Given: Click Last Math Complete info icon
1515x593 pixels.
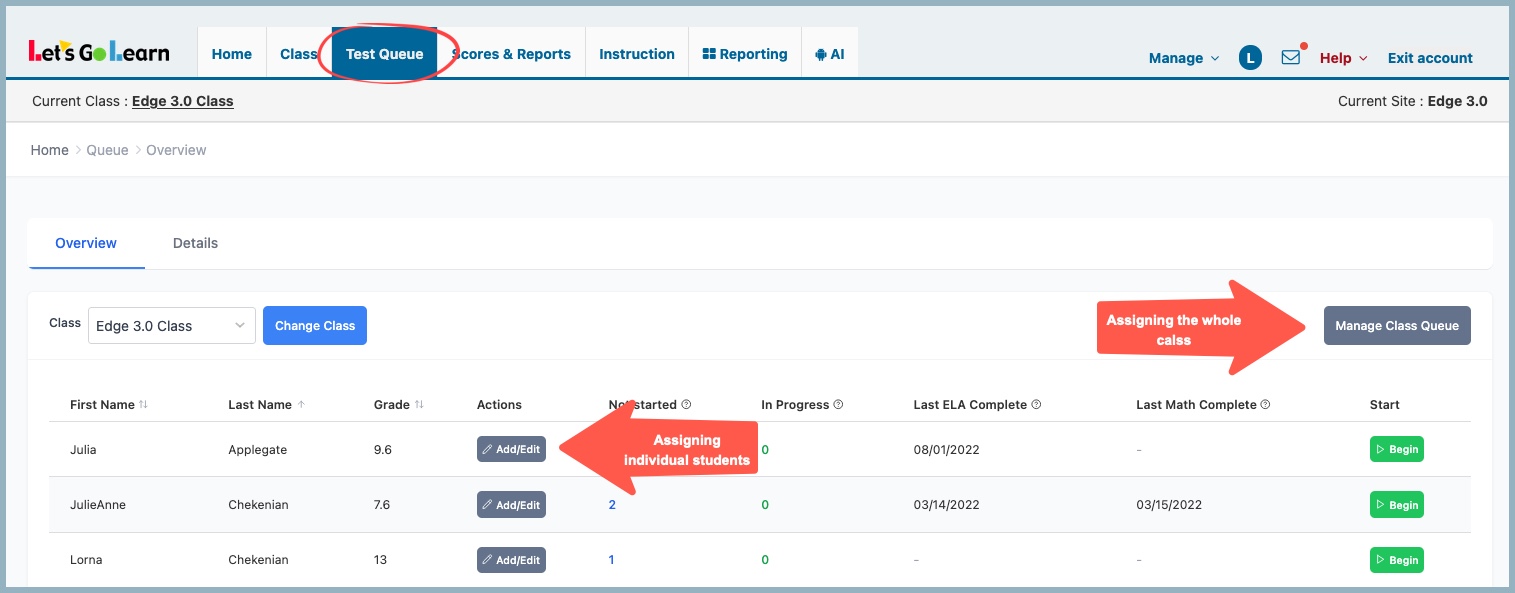Looking at the screenshot, I should (1265, 405).
